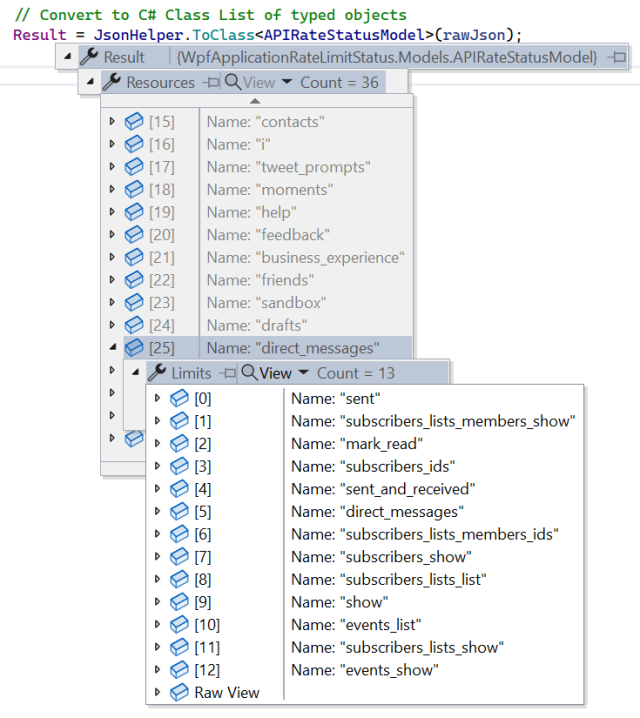Open the Limits View dropdown arrow
The width and height of the screenshot is (640, 718).
pyautogui.click(x=304, y=372)
